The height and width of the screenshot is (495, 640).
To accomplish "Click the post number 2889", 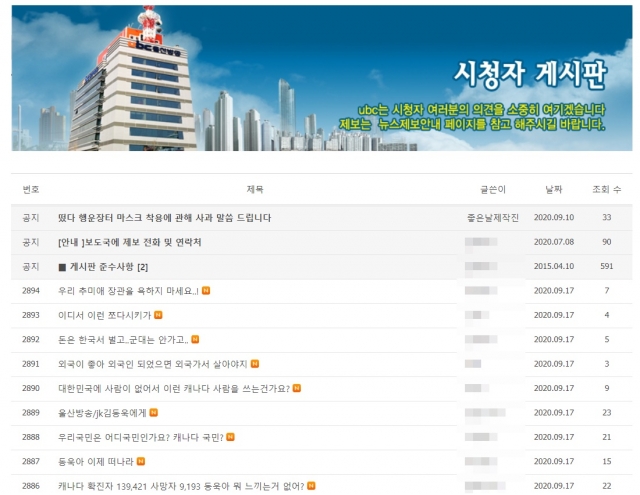I will (x=31, y=413).
